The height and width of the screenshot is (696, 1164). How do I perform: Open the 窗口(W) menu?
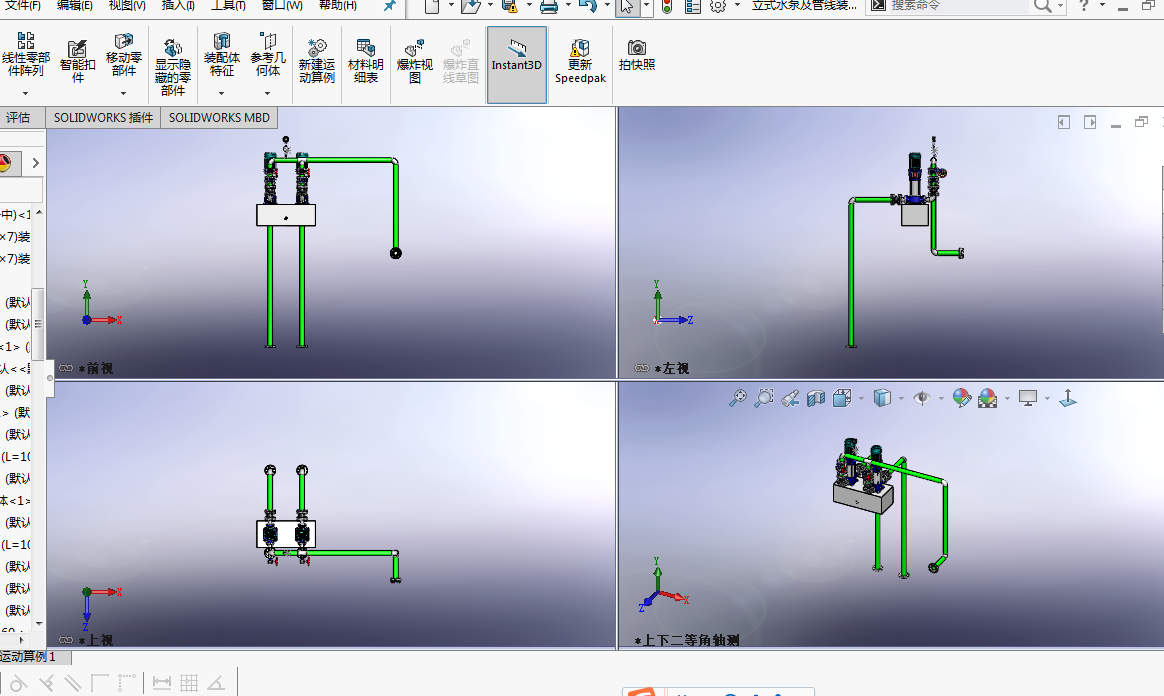(x=282, y=5)
